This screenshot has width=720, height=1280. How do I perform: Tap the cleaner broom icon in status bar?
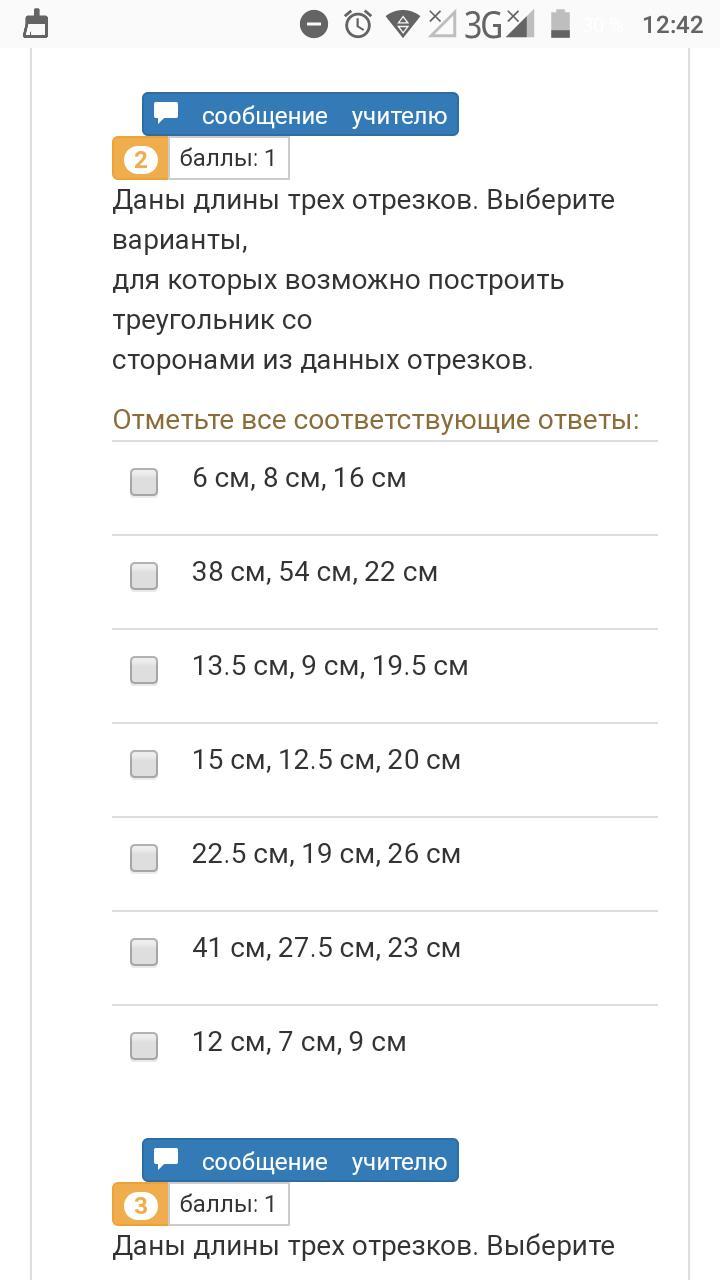click(36, 24)
